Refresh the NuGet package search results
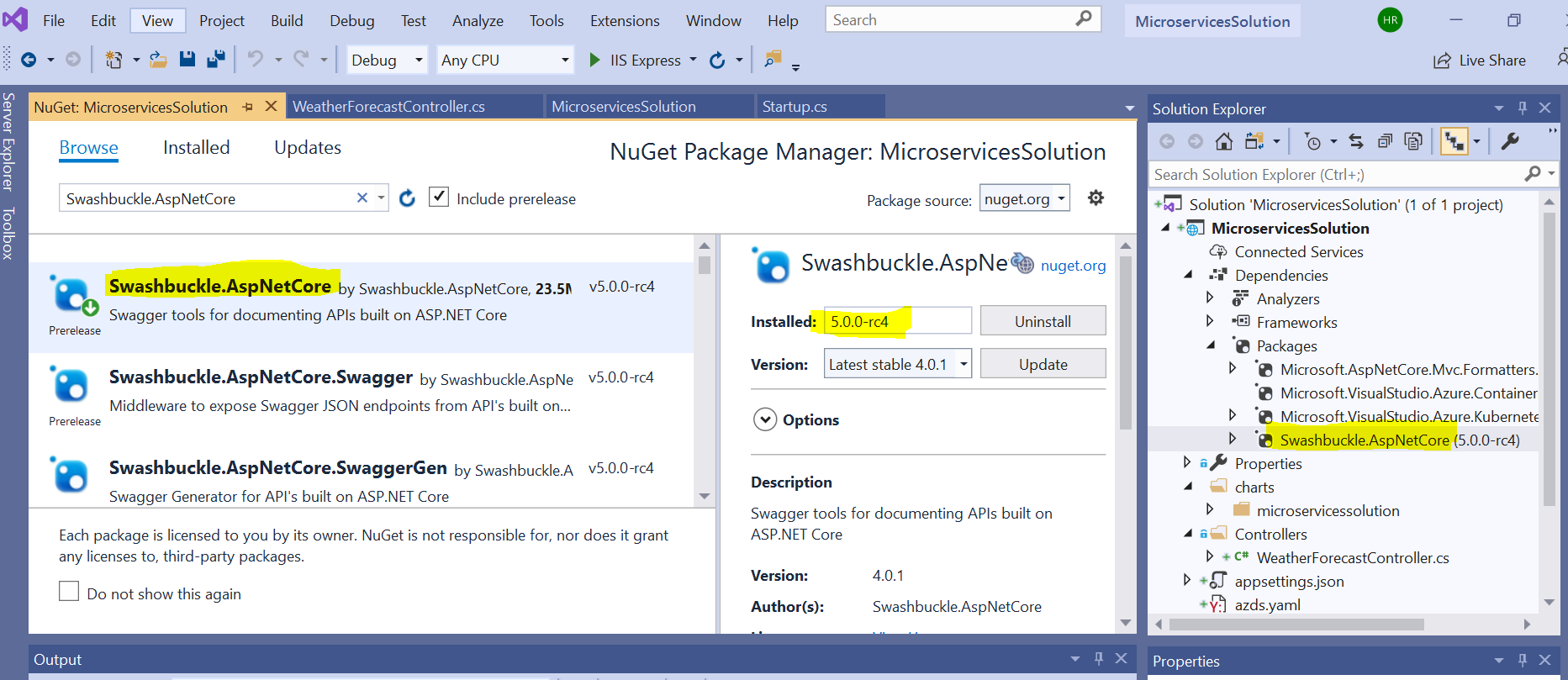 (x=407, y=198)
